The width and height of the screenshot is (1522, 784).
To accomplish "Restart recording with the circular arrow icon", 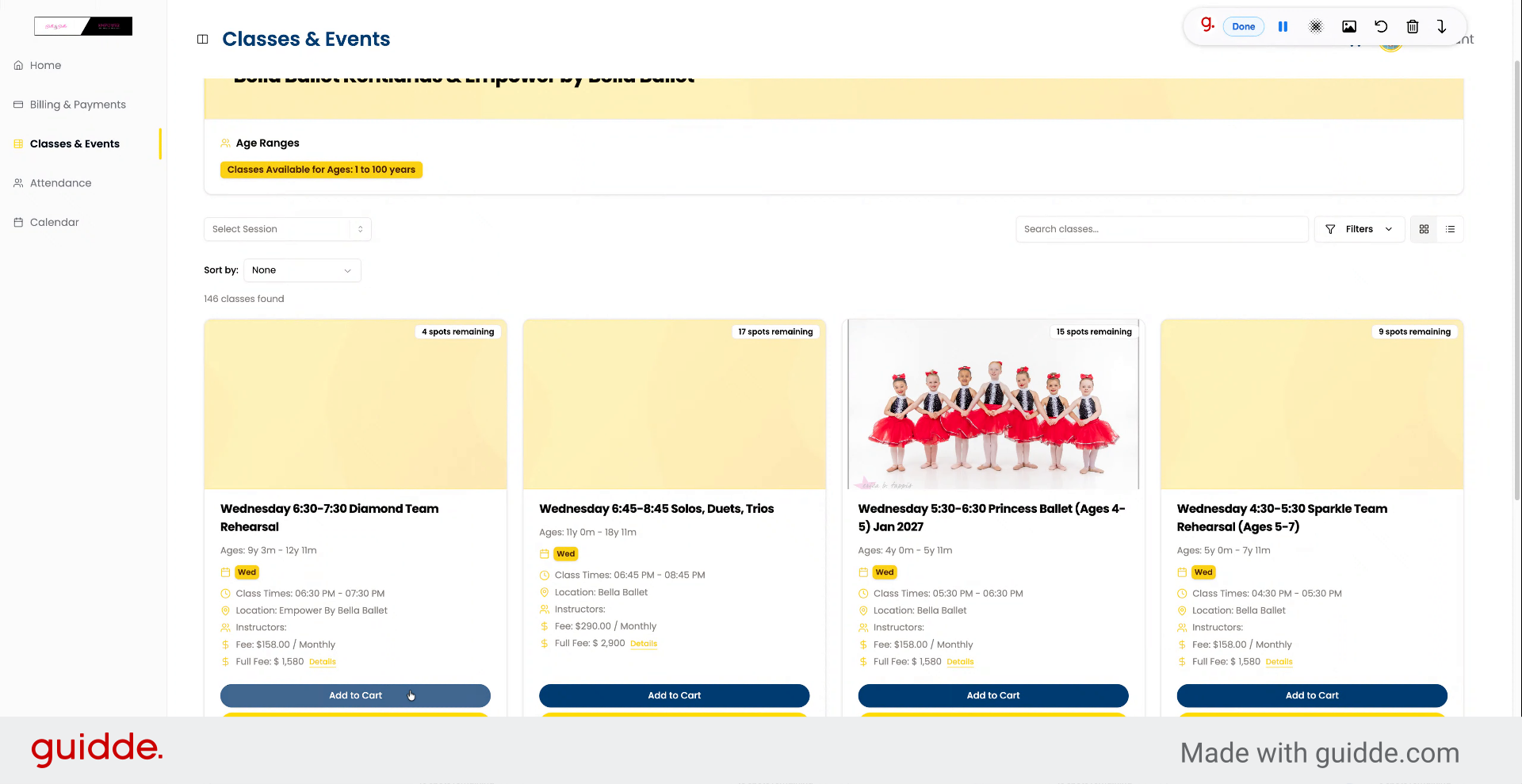I will [x=1381, y=27].
